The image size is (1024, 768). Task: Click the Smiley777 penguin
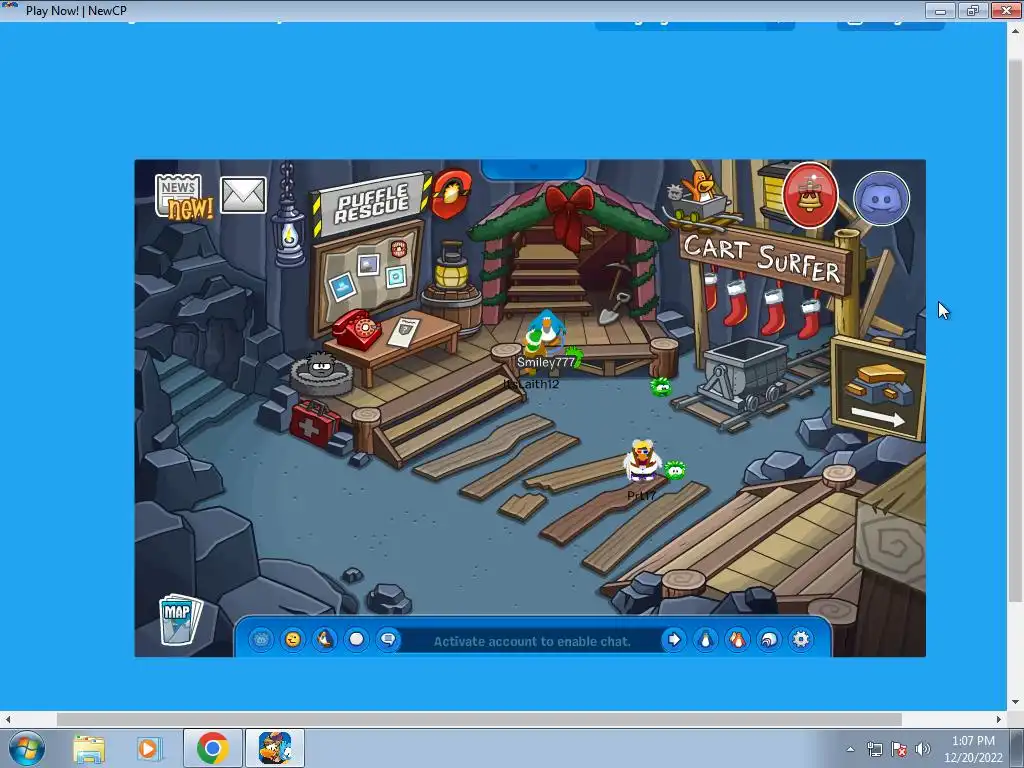tap(546, 332)
